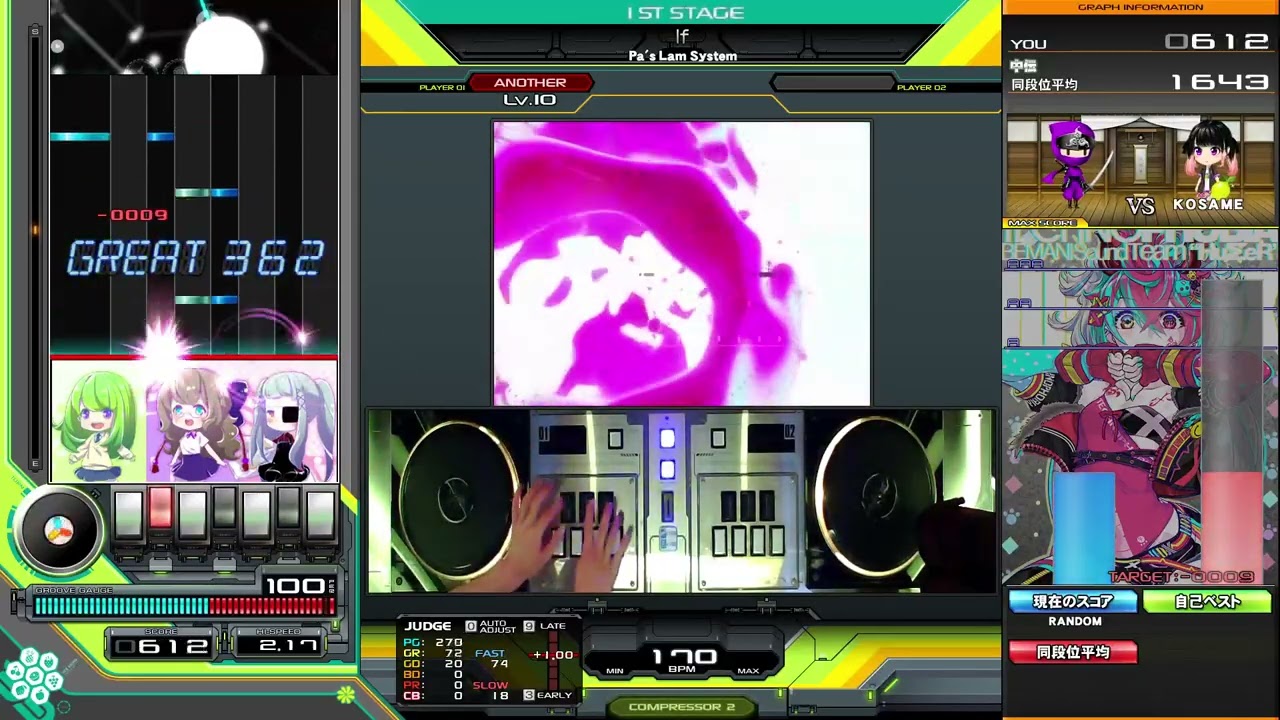Image resolution: width=1280 pixels, height=720 pixels.
Task: Select the 現在のスコア legend button
Action: click(1073, 601)
